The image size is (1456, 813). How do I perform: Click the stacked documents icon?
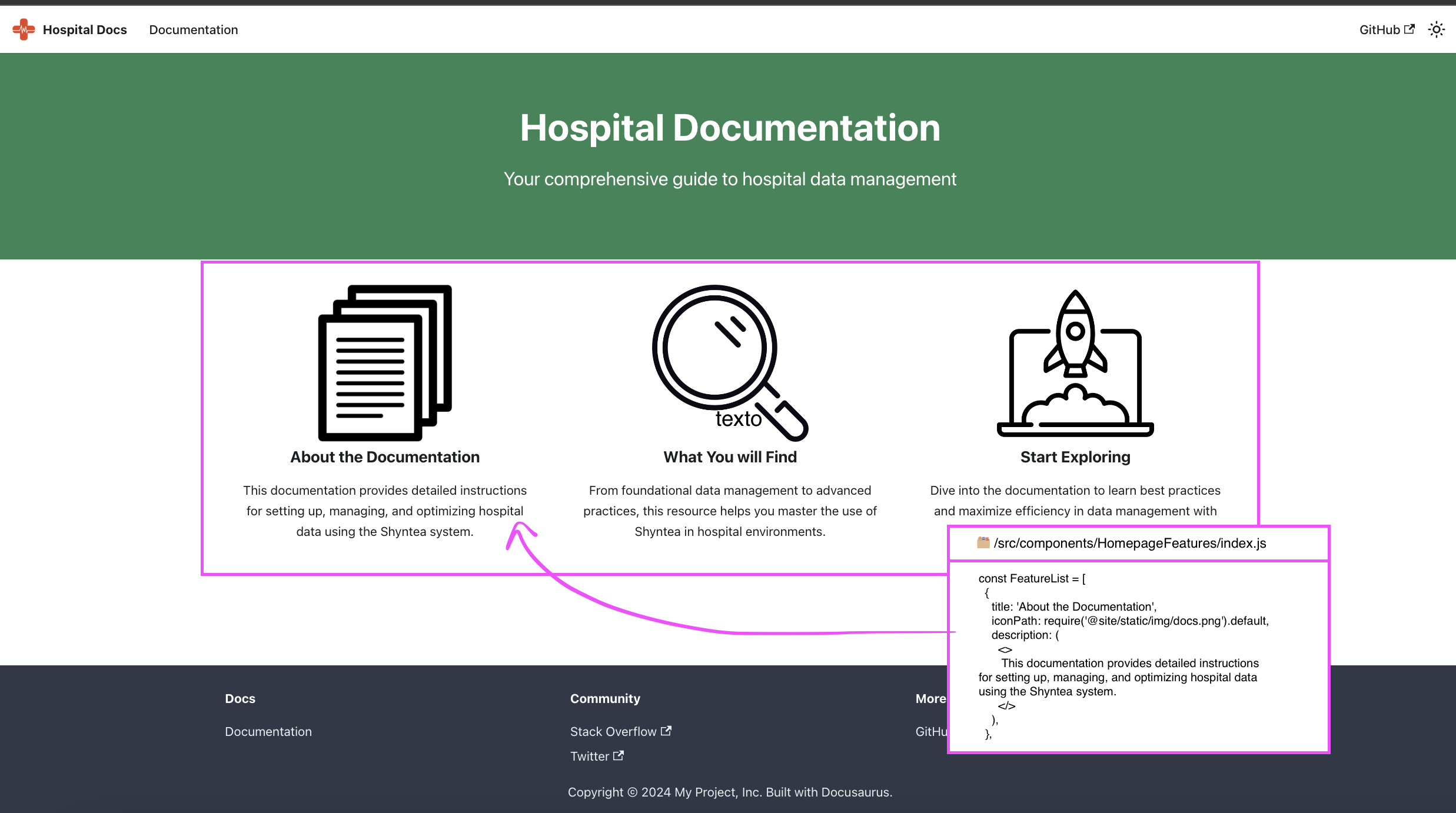(385, 362)
